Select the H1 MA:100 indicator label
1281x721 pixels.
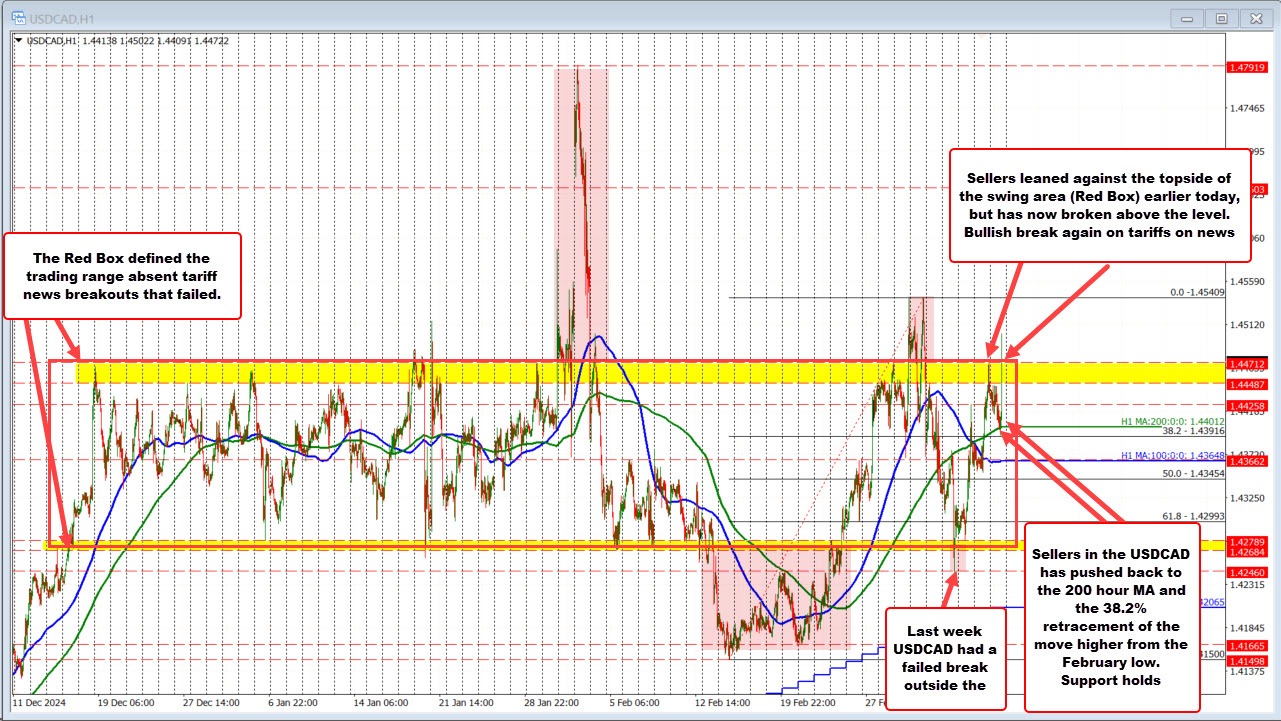(1170, 455)
